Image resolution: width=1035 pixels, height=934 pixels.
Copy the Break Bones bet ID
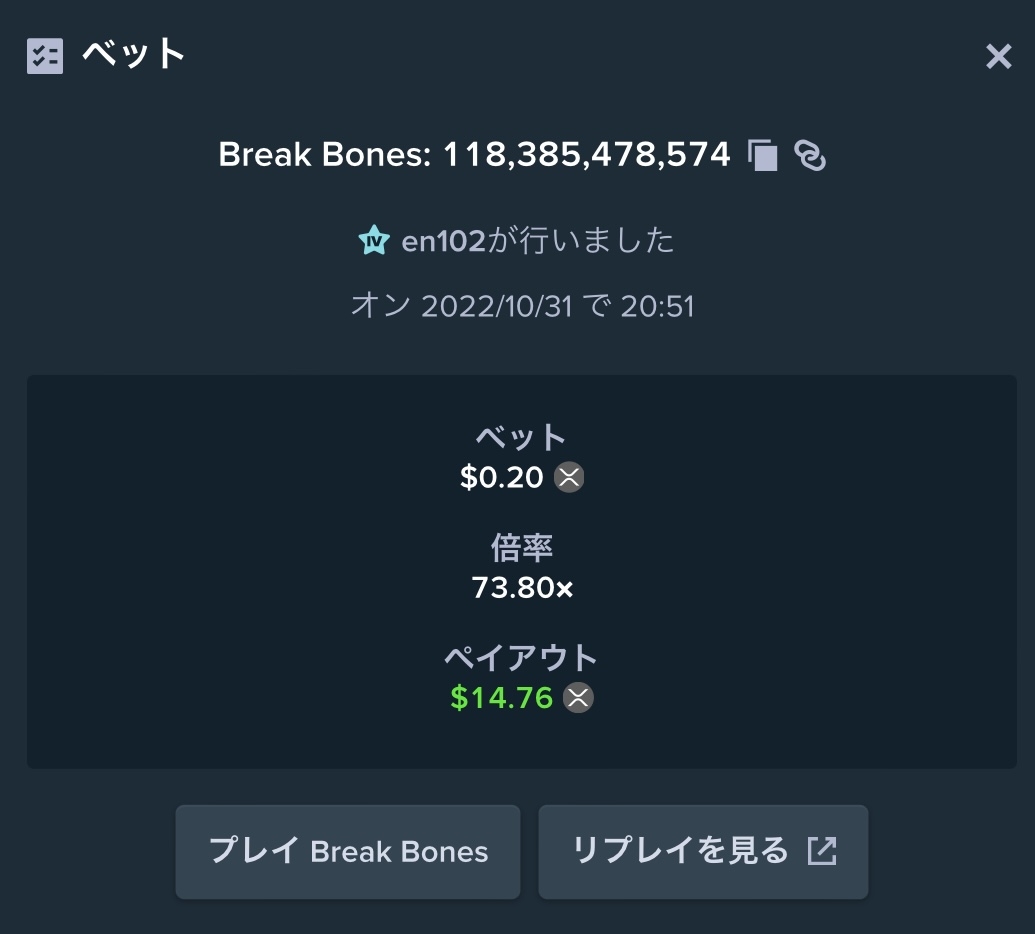[x=762, y=156]
